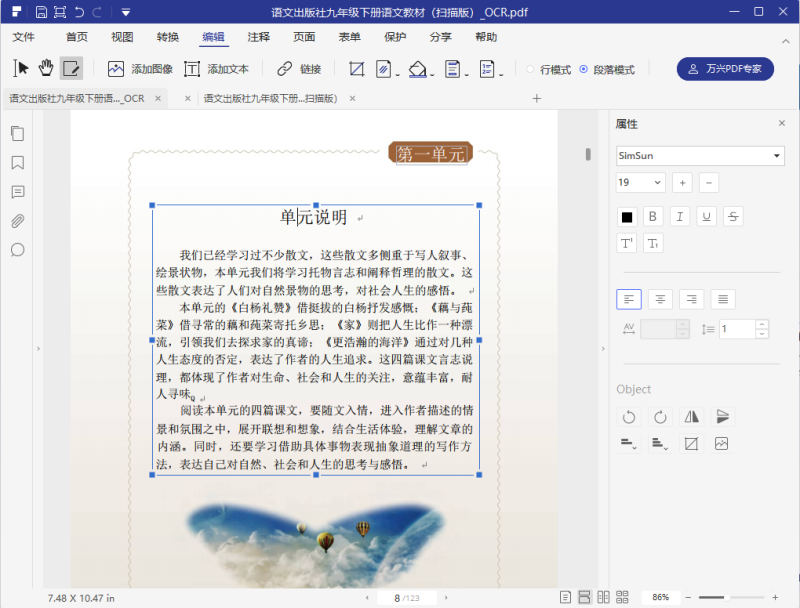Click the 万兴PDF专家 account button

click(725, 69)
